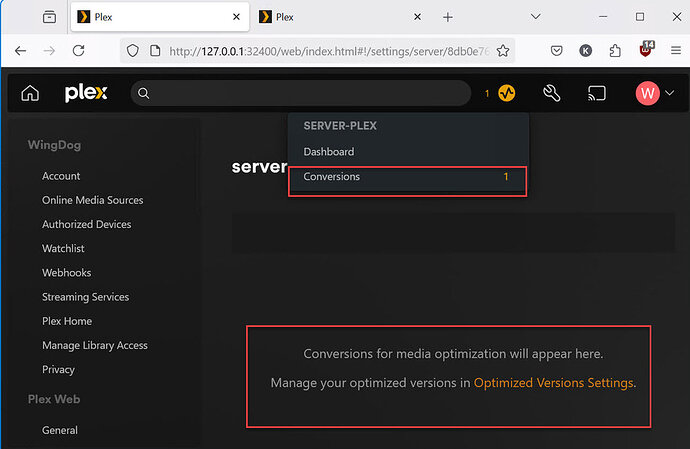The image size is (690, 449).
Task: Open Watchlist settings
Action: (63, 249)
